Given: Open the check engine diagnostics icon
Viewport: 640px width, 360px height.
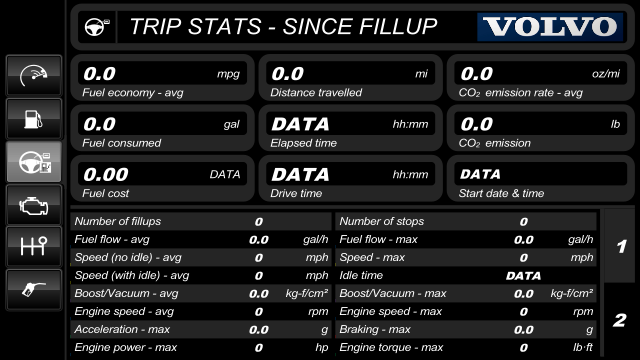Looking at the screenshot, I should 34,204.
